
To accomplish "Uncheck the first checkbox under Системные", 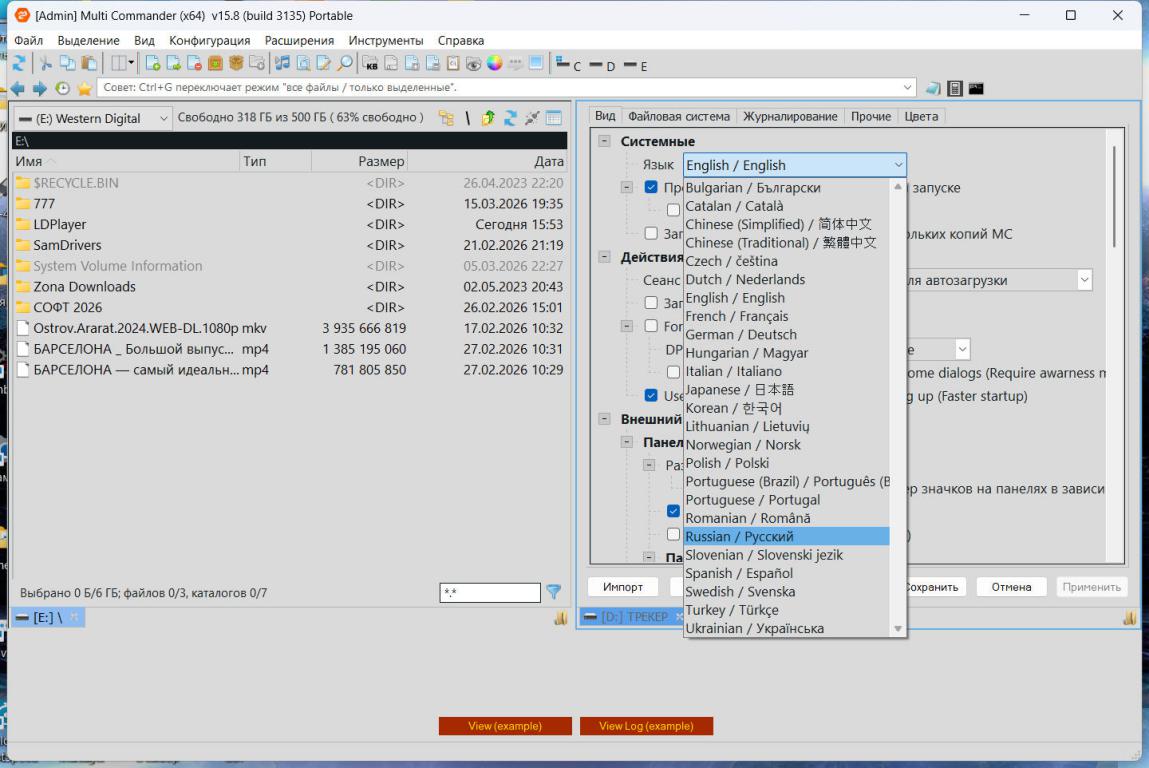I will (x=652, y=187).
